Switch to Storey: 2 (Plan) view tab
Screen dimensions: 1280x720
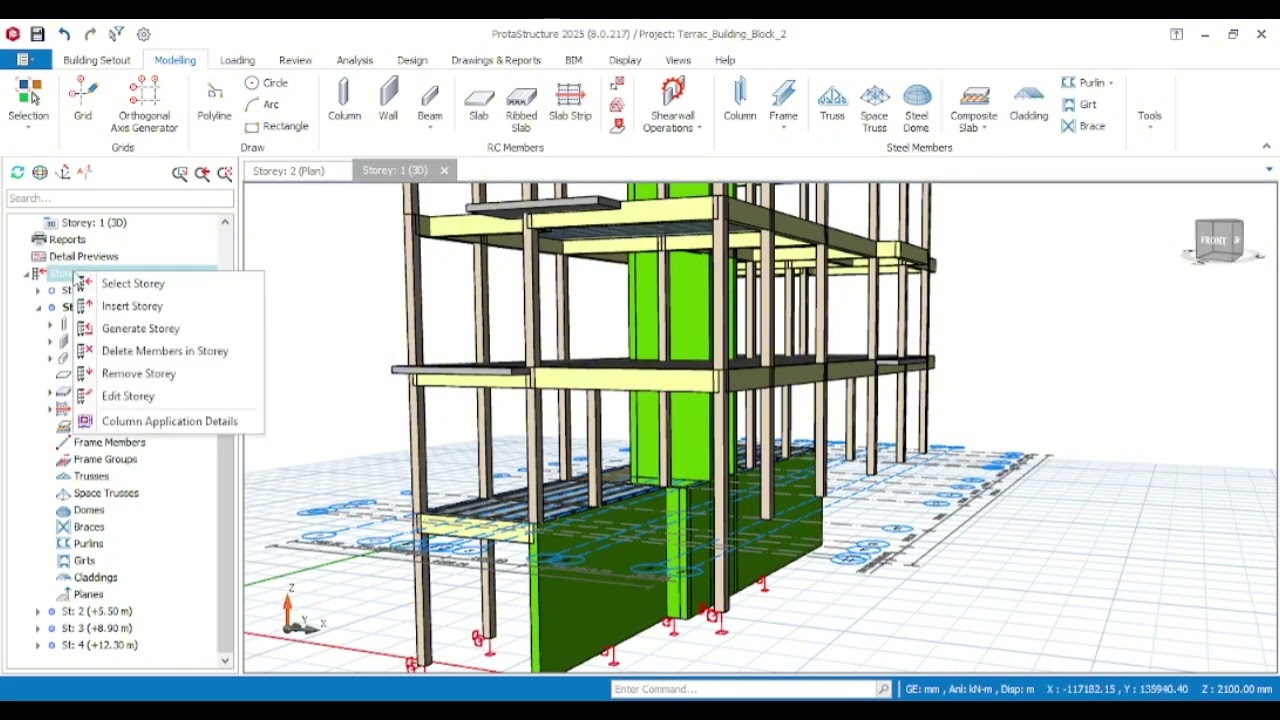(x=289, y=171)
